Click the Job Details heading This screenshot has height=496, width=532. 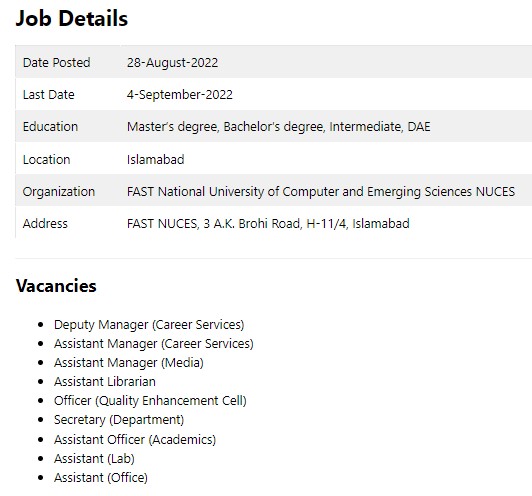72,18
